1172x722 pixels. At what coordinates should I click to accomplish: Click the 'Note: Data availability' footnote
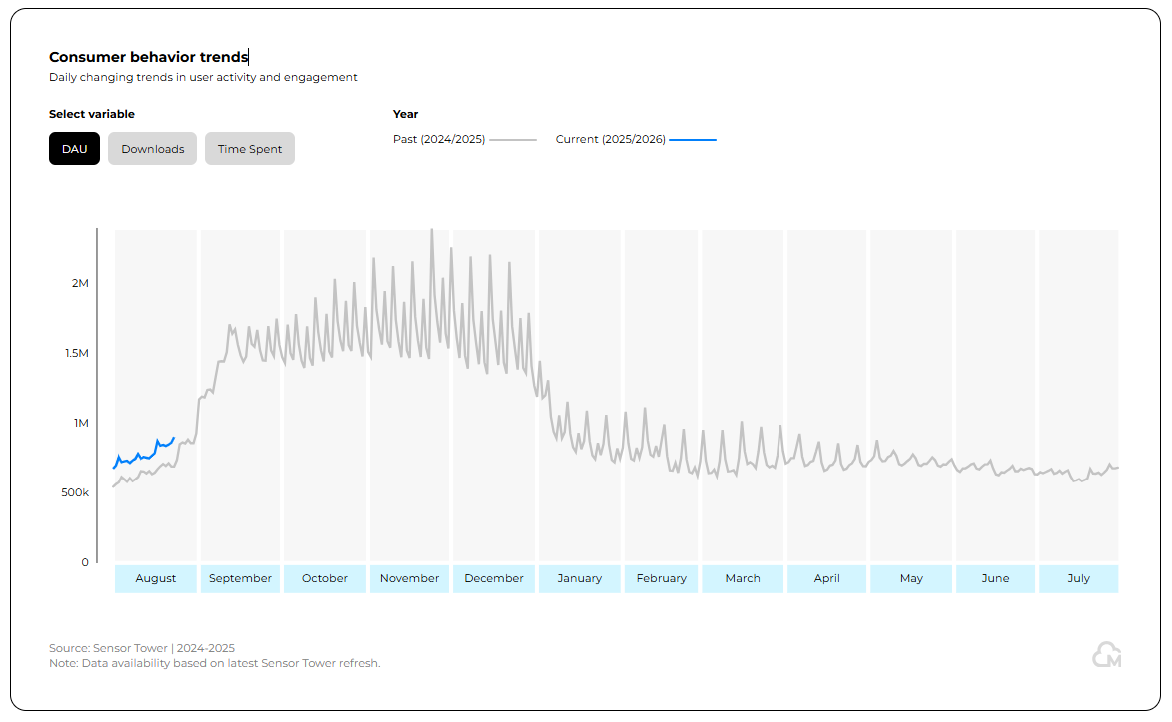215,663
